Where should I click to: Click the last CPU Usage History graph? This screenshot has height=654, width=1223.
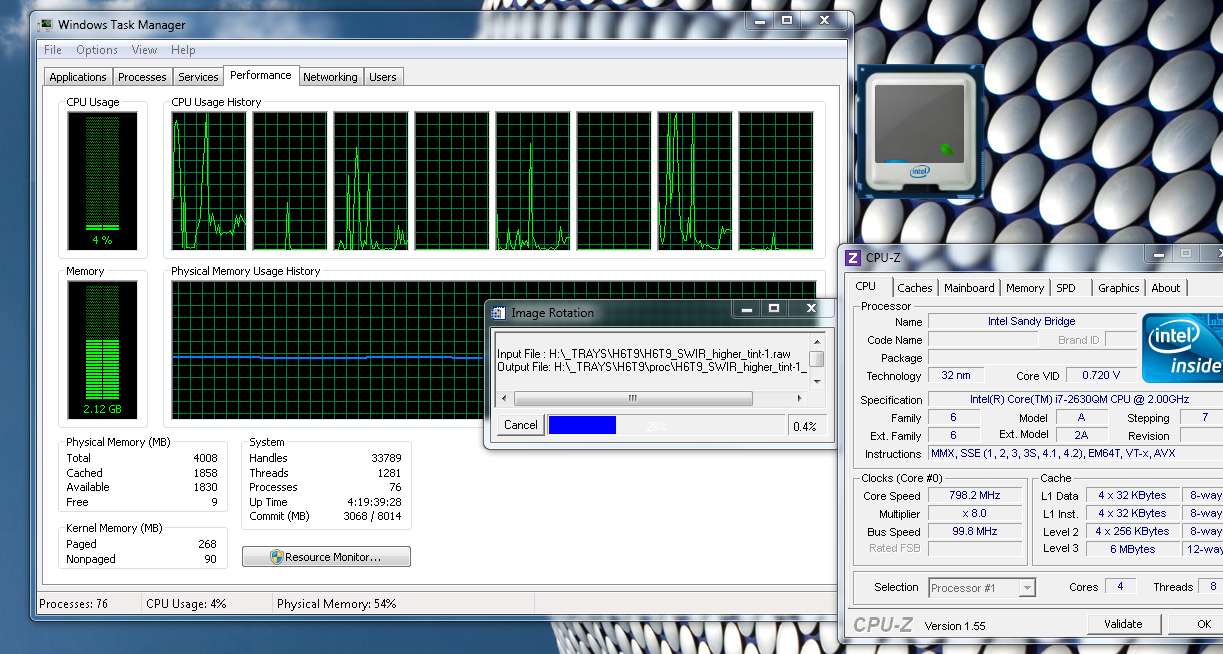tap(776, 180)
